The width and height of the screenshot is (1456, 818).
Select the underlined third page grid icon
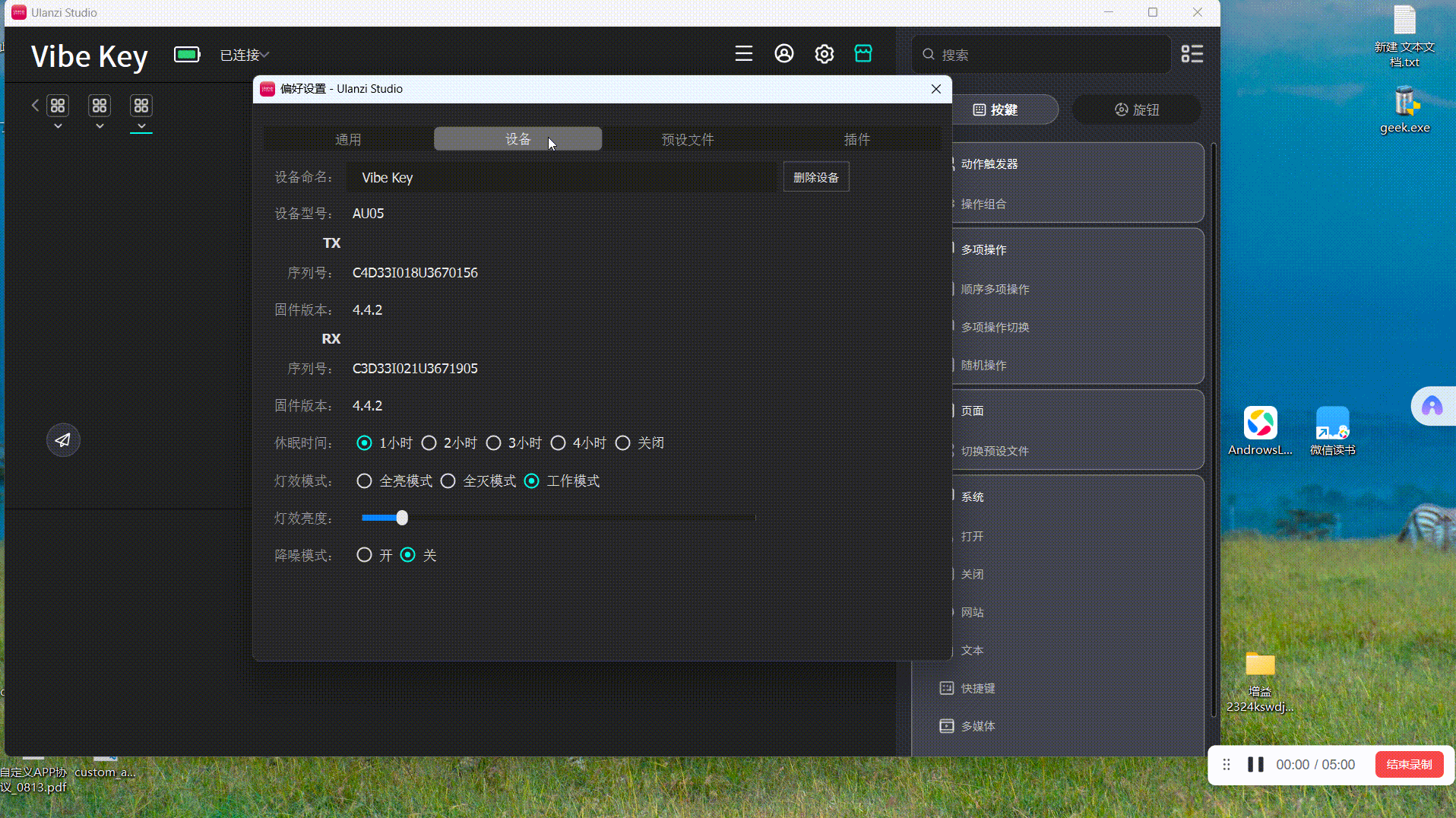point(141,105)
